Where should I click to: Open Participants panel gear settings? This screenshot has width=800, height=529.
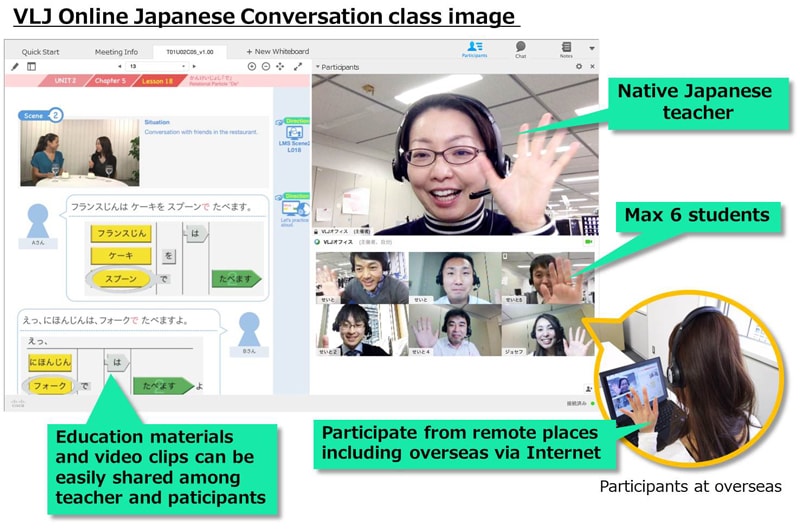pyautogui.click(x=579, y=67)
